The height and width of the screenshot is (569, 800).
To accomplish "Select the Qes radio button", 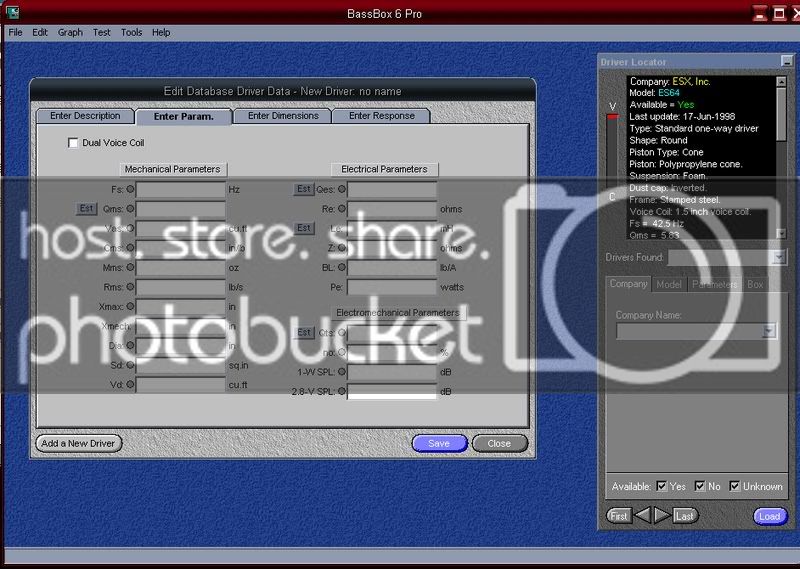I will pyautogui.click(x=342, y=189).
